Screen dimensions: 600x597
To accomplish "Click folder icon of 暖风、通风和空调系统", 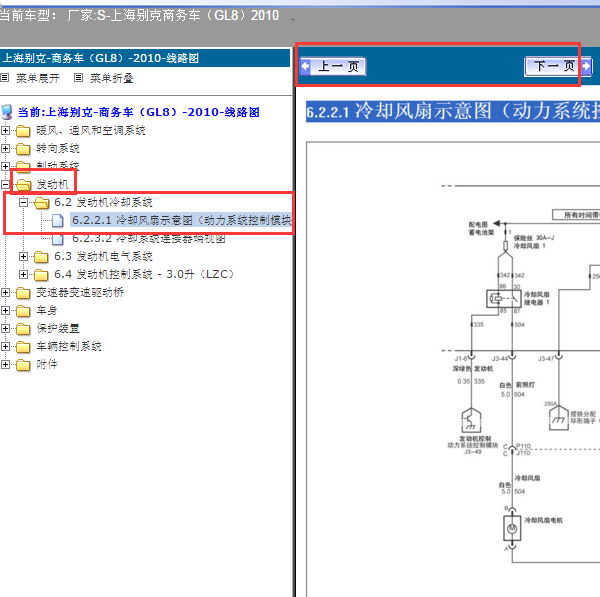I will [23, 131].
